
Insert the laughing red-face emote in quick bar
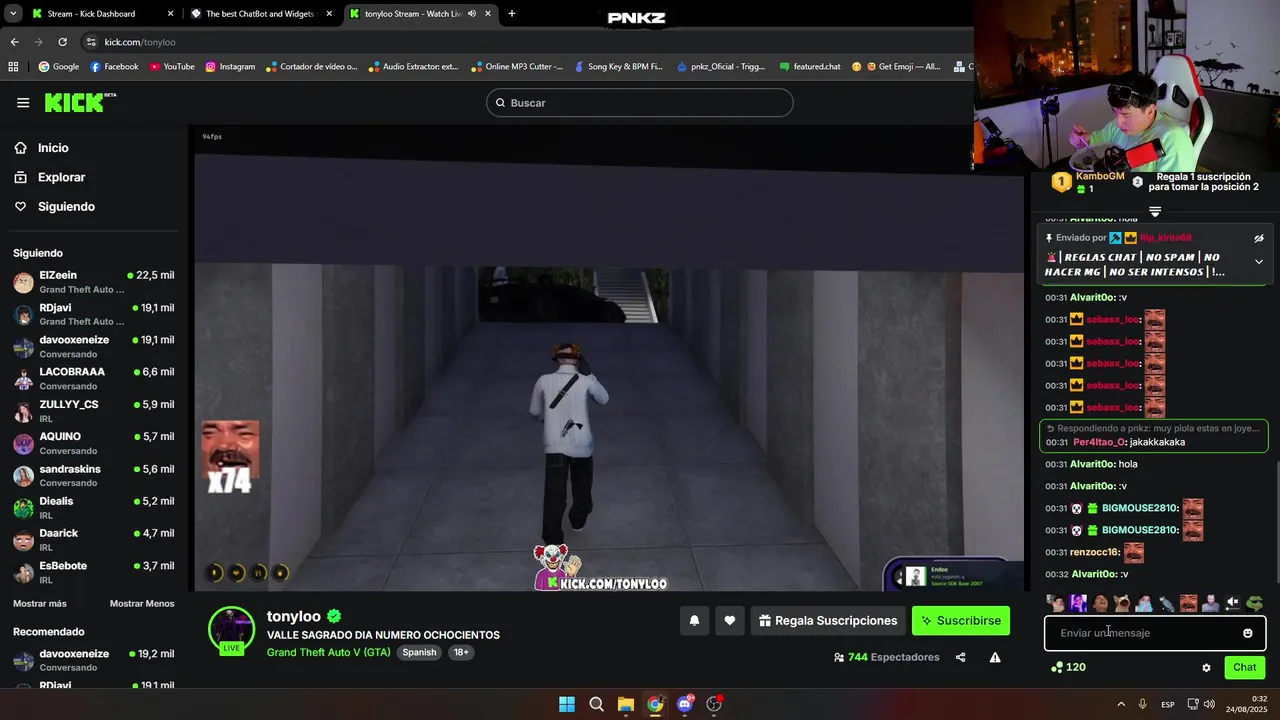[x=1188, y=603]
